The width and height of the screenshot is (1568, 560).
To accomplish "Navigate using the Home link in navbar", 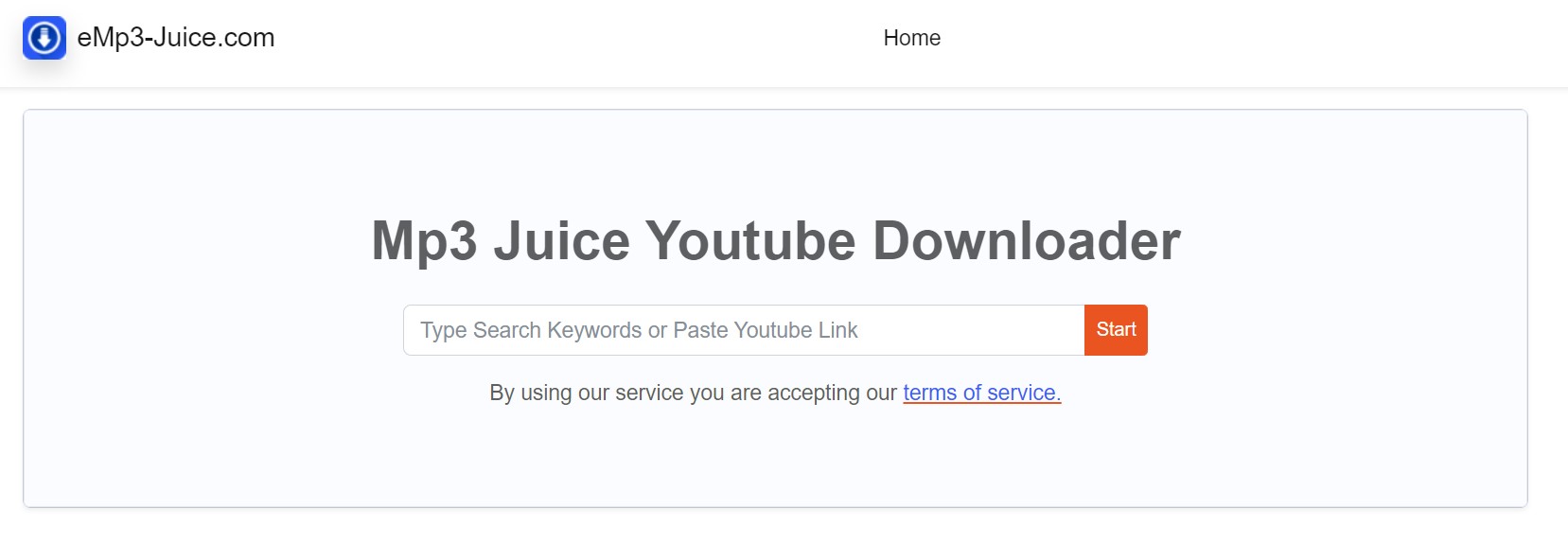I will tap(910, 38).
